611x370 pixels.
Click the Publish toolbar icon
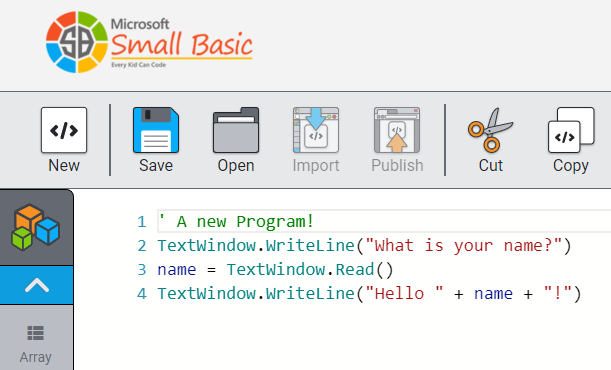(x=397, y=130)
